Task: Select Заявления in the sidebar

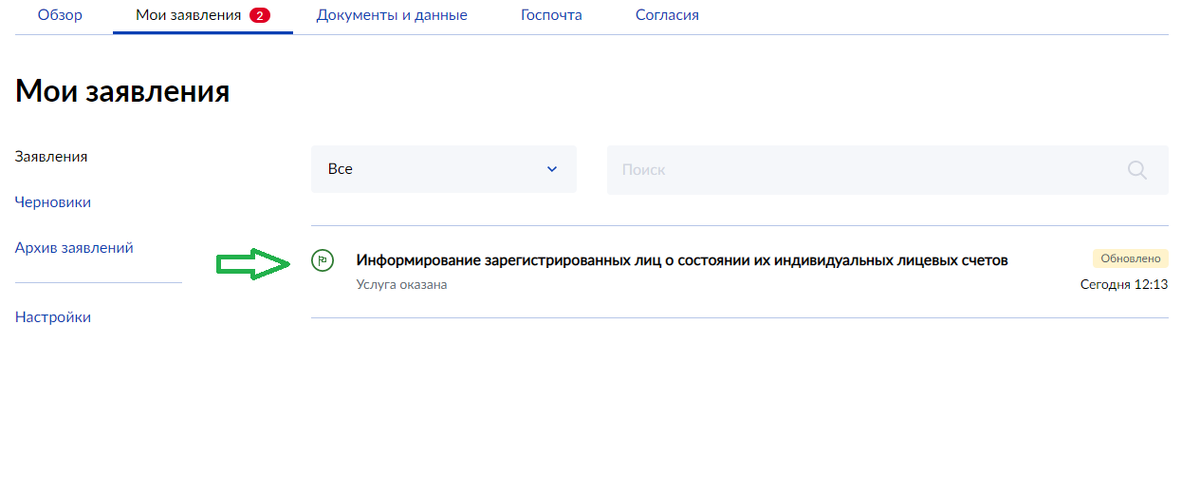Action: pyautogui.click(x=51, y=157)
